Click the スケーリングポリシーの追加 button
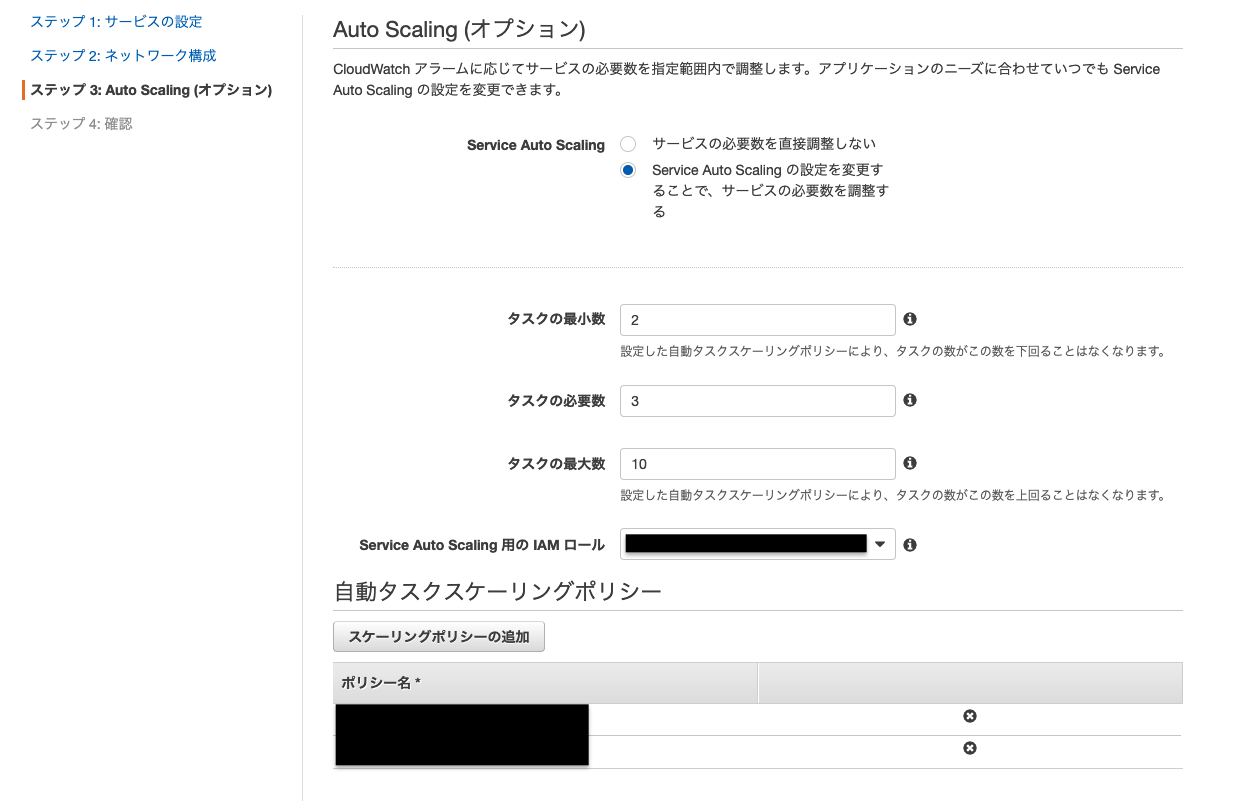The height and width of the screenshot is (801, 1239). pyautogui.click(x=438, y=636)
